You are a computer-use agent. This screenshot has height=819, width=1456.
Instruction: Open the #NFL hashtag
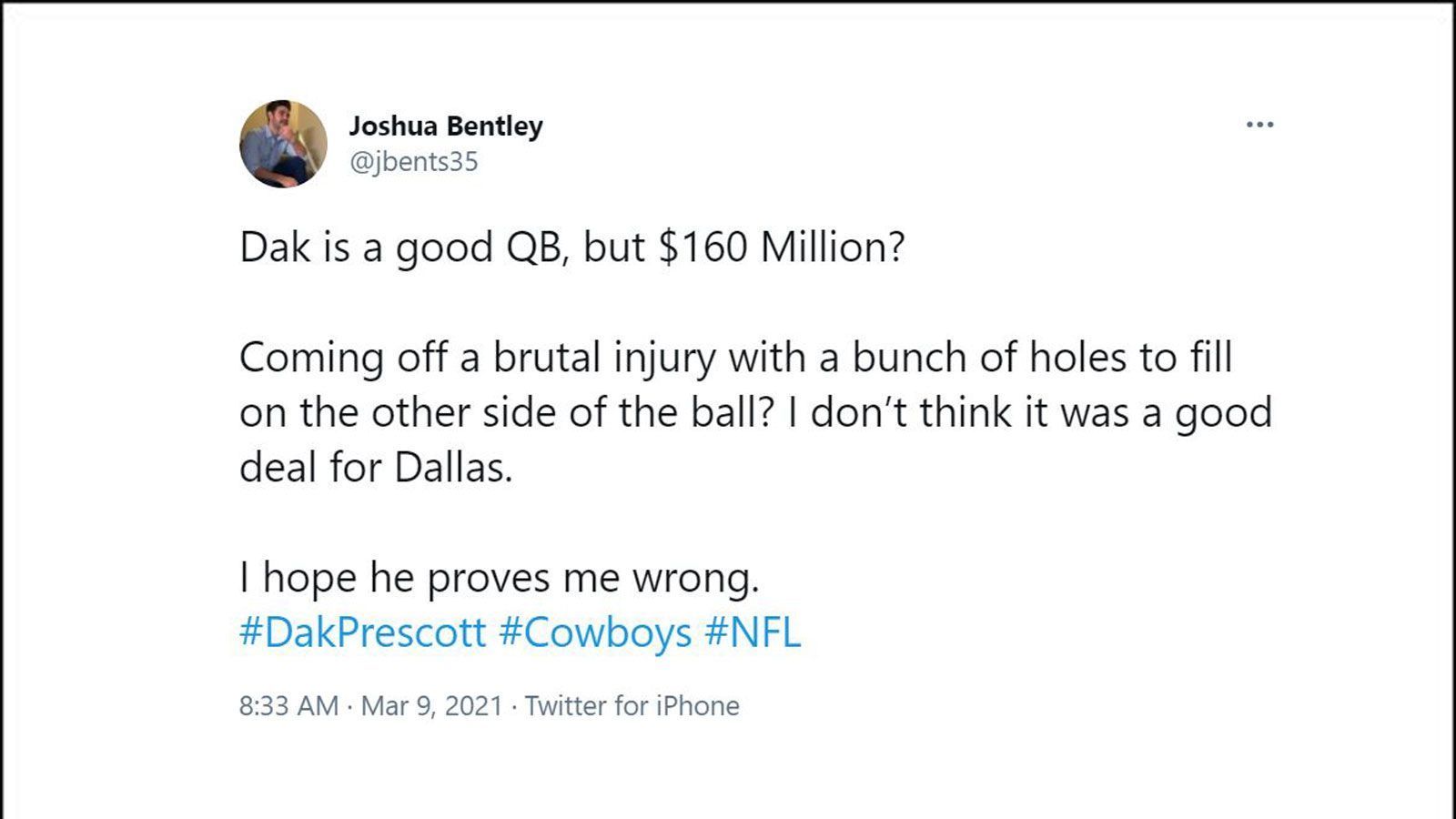coord(753,632)
